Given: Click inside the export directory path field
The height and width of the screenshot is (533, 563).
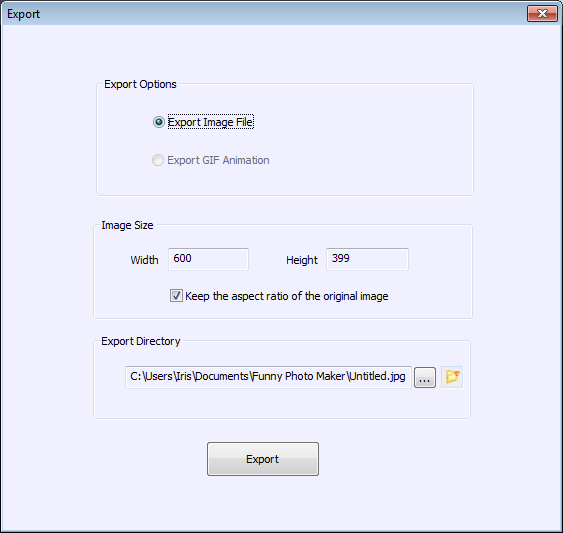Looking at the screenshot, I should 268,377.
